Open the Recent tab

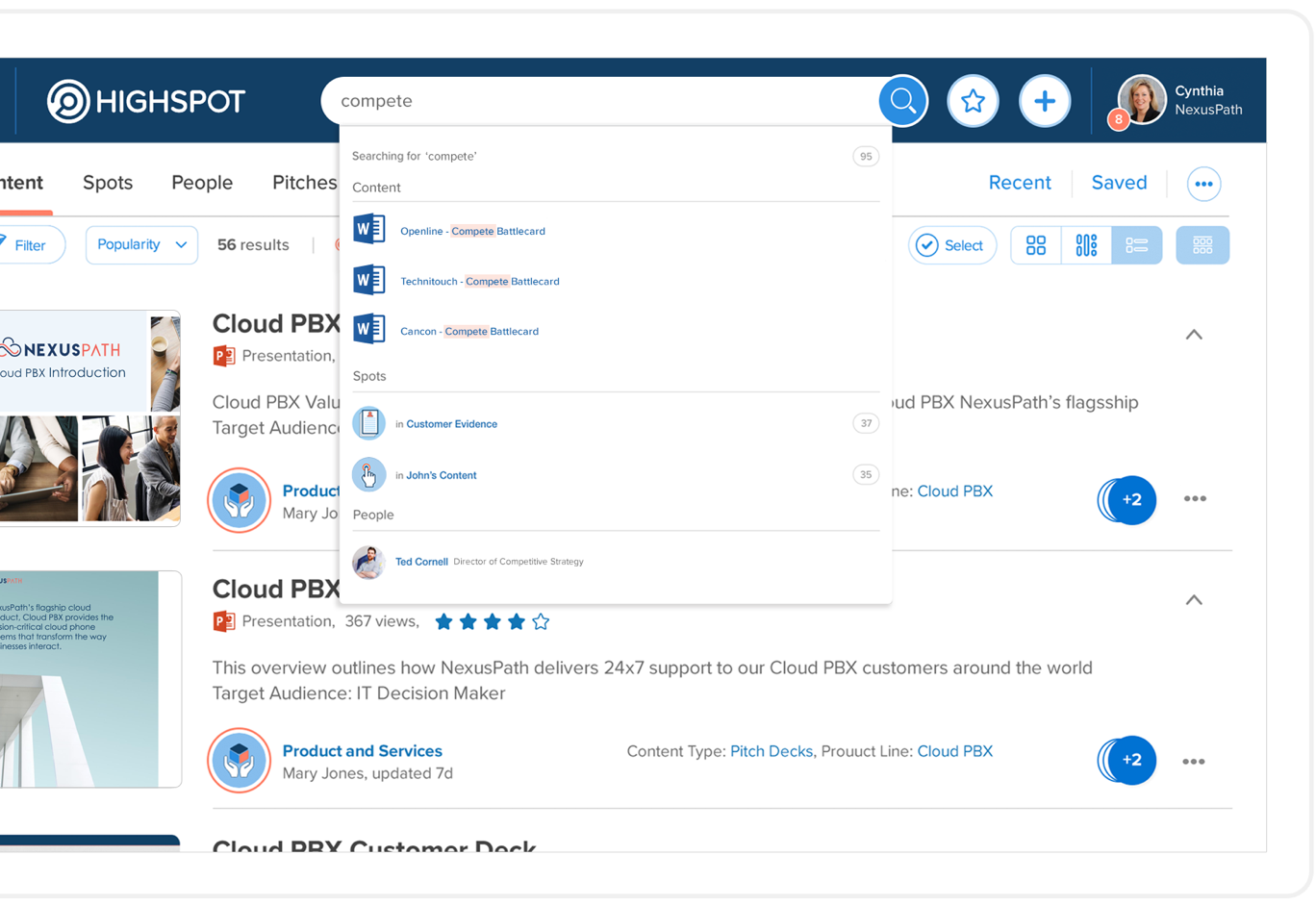(x=1020, y=183)
